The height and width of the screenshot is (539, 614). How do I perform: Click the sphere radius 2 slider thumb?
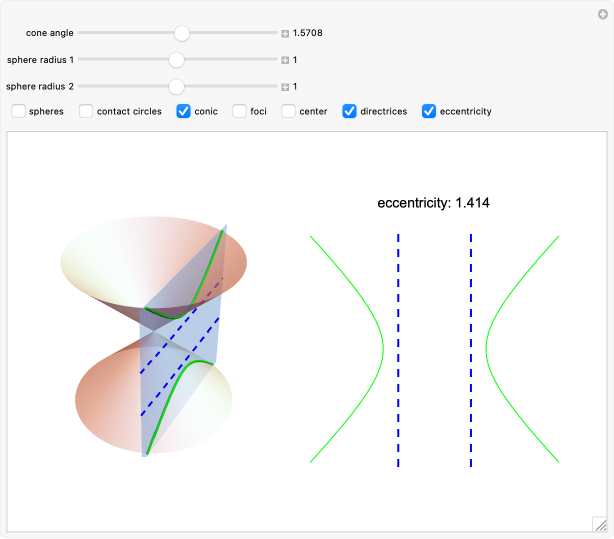(177, 87)
